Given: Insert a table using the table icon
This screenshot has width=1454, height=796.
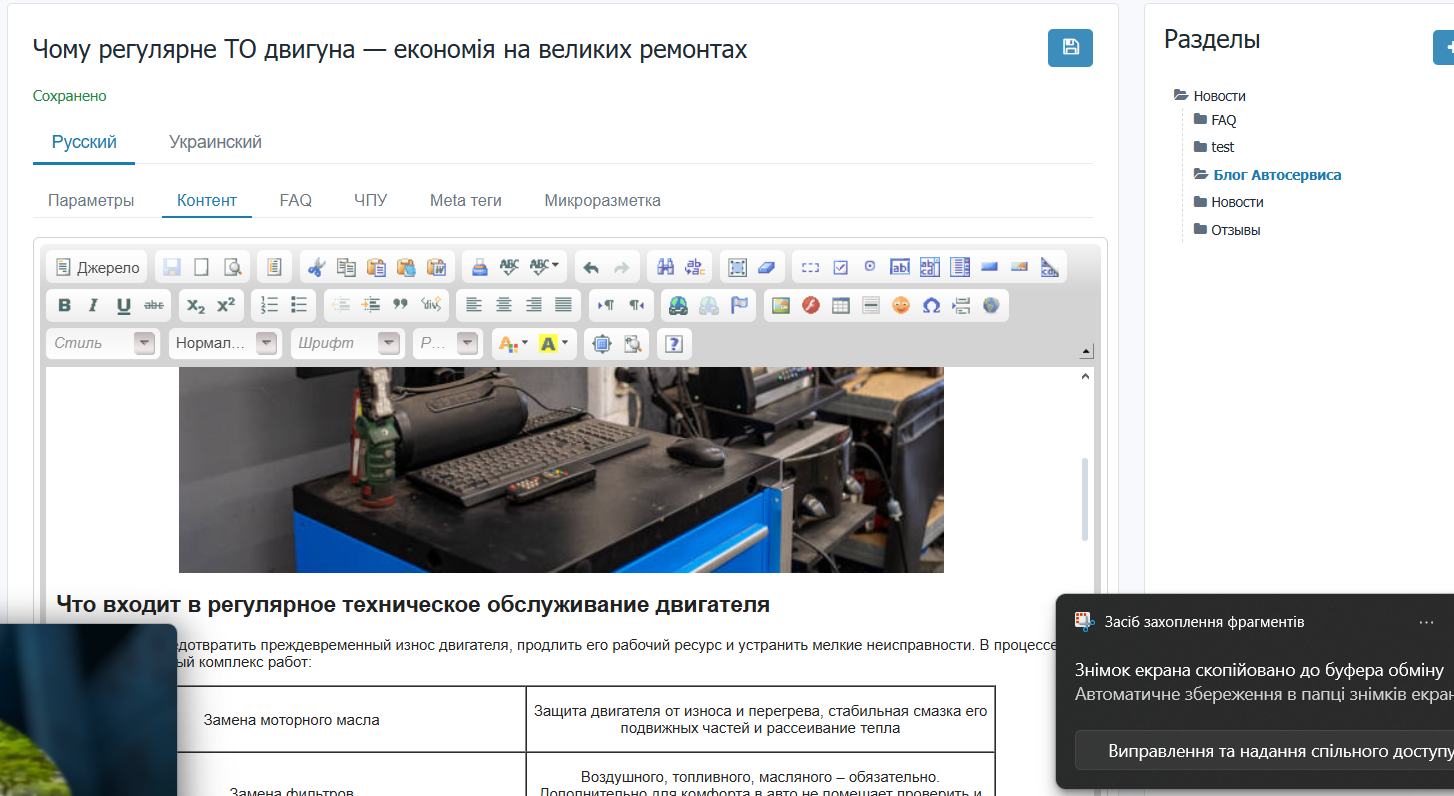Looking at the screenshot, I should [x=841, y=305].
